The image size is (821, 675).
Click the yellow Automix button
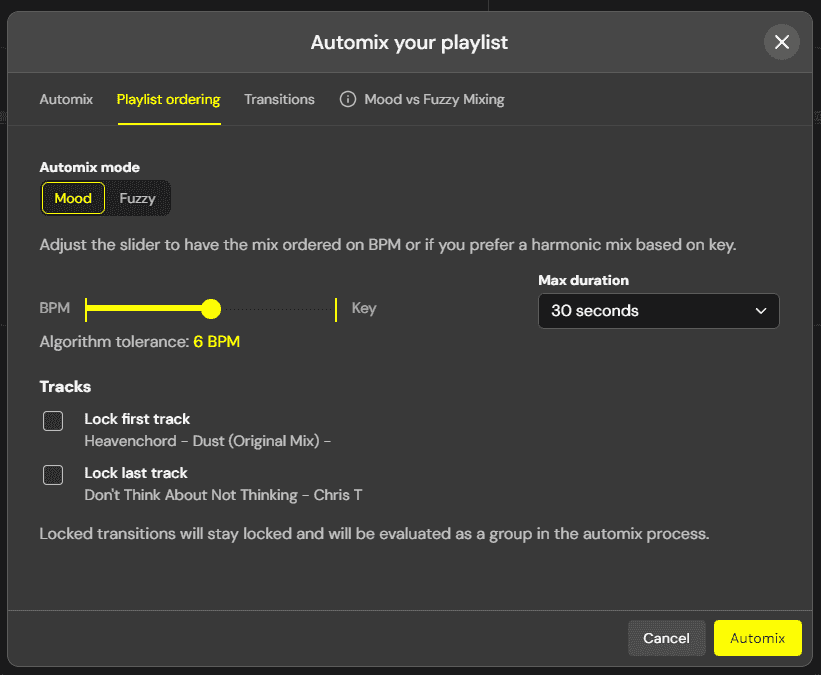click(757, 638)
